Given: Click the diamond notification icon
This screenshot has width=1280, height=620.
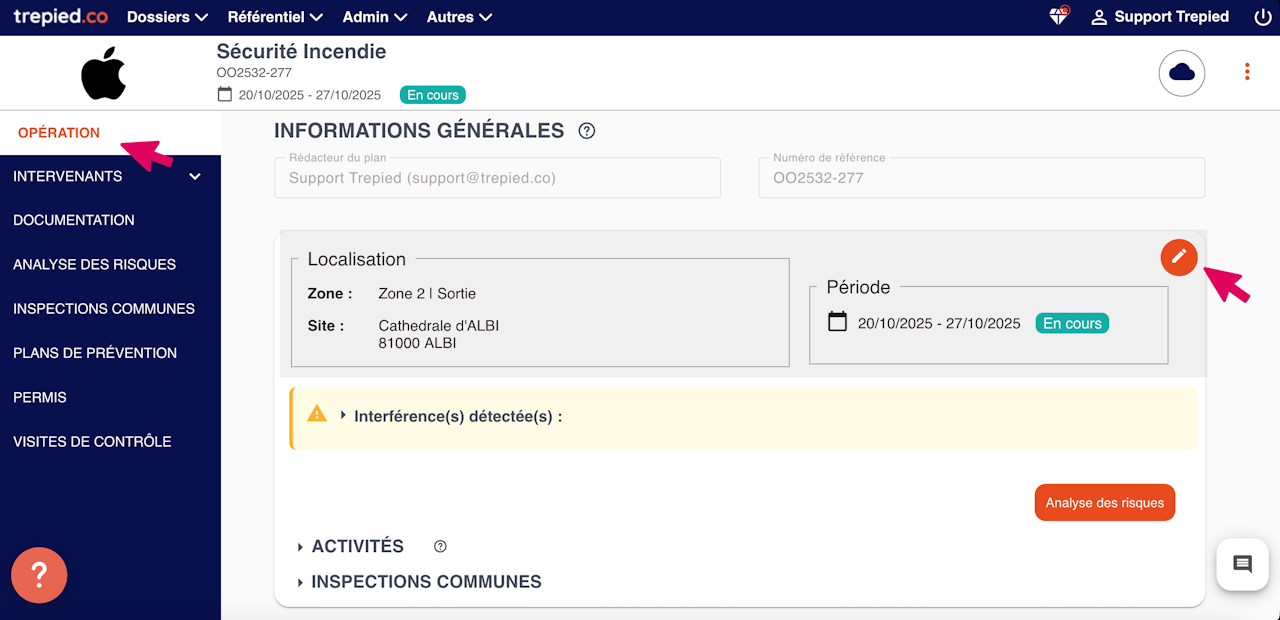Looking at the screenshot, I should pyautogui.click(x=1058, y=17).
